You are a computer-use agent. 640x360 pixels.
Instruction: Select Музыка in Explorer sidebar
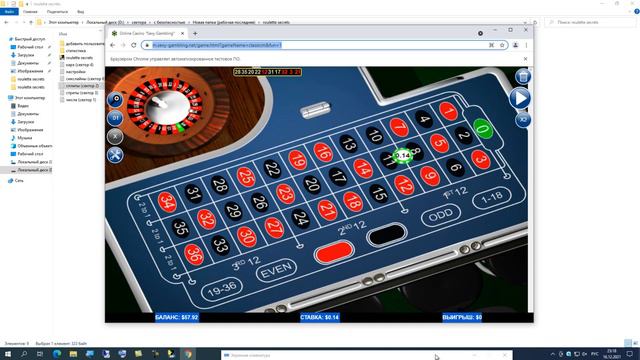coord(24,138)
